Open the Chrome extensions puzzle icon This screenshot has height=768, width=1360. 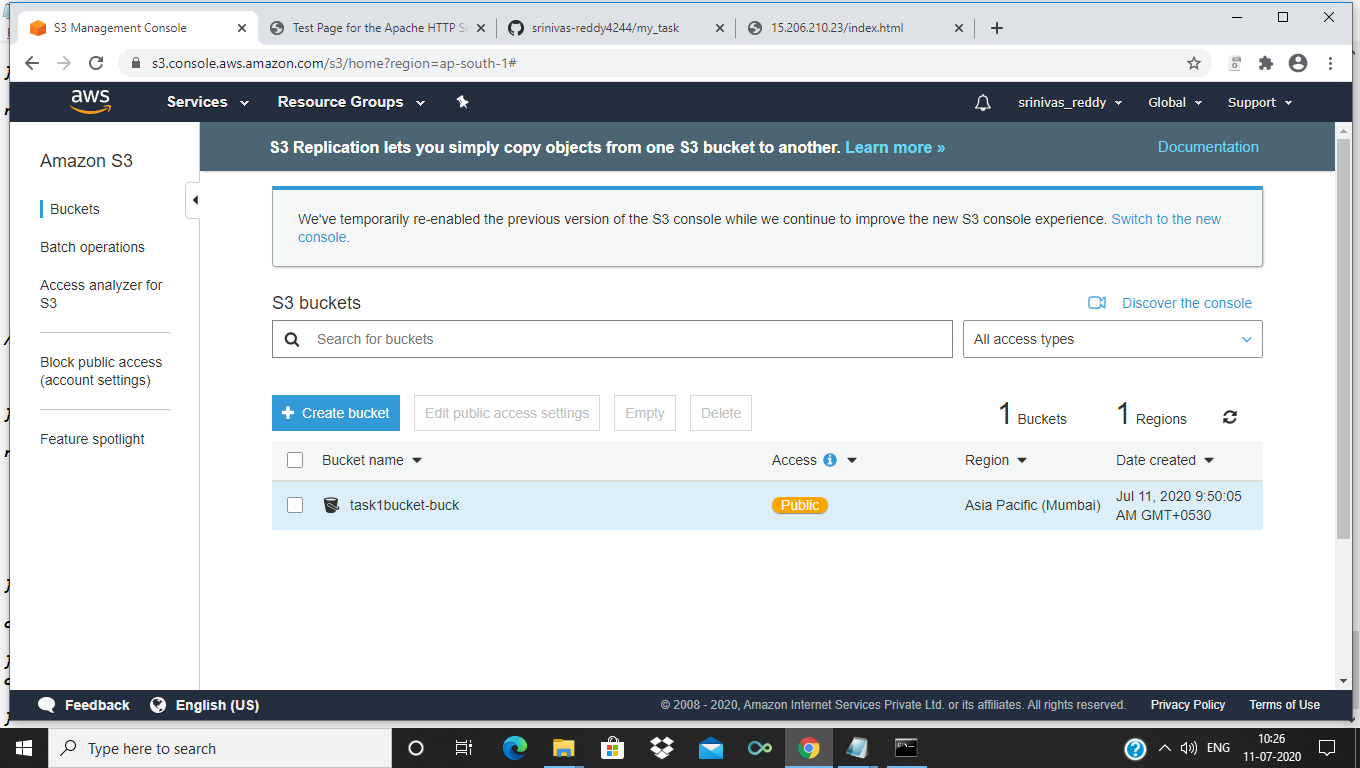[x=1266, y=63]
